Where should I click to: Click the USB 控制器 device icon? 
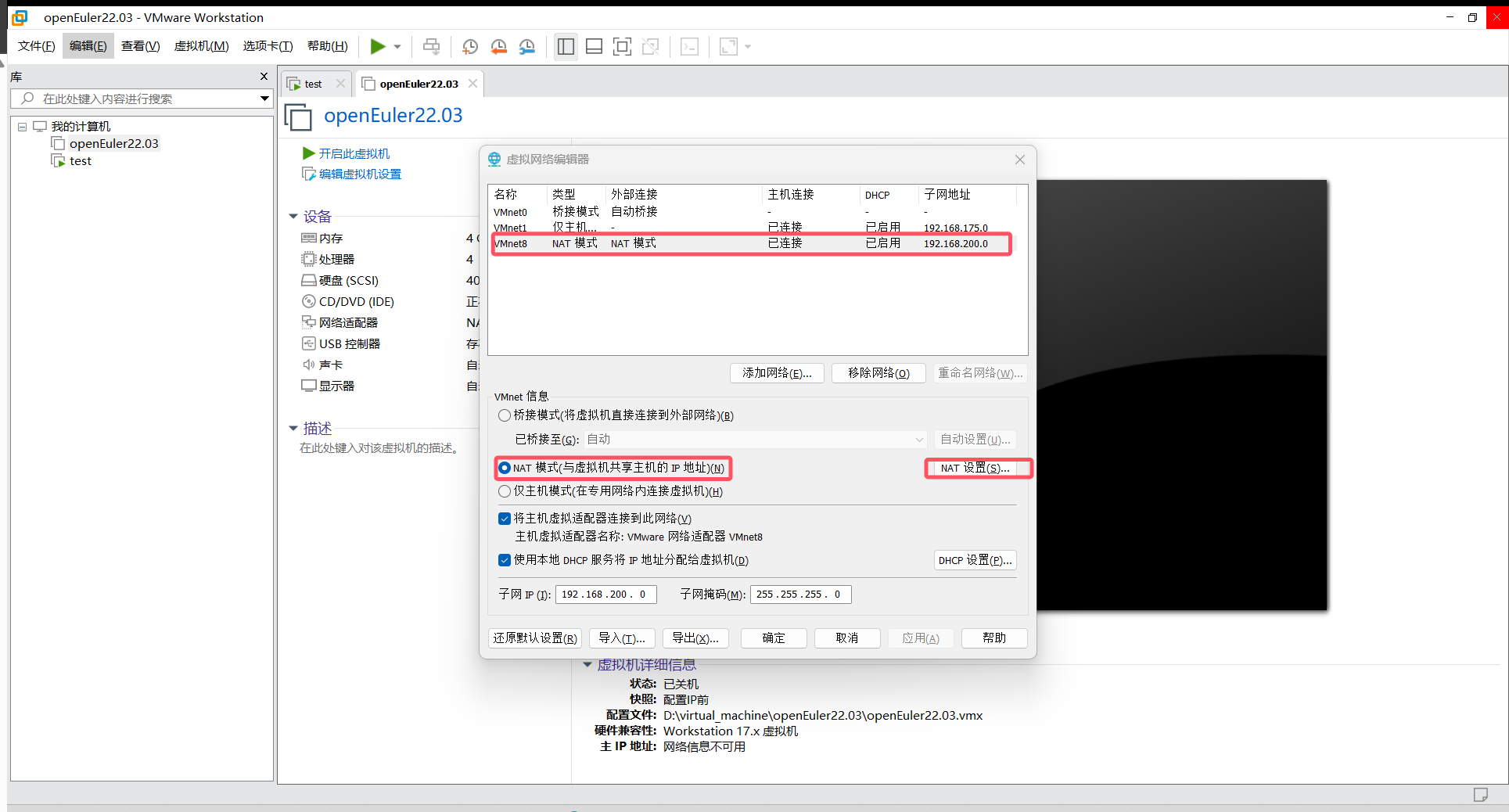point(308,343)
